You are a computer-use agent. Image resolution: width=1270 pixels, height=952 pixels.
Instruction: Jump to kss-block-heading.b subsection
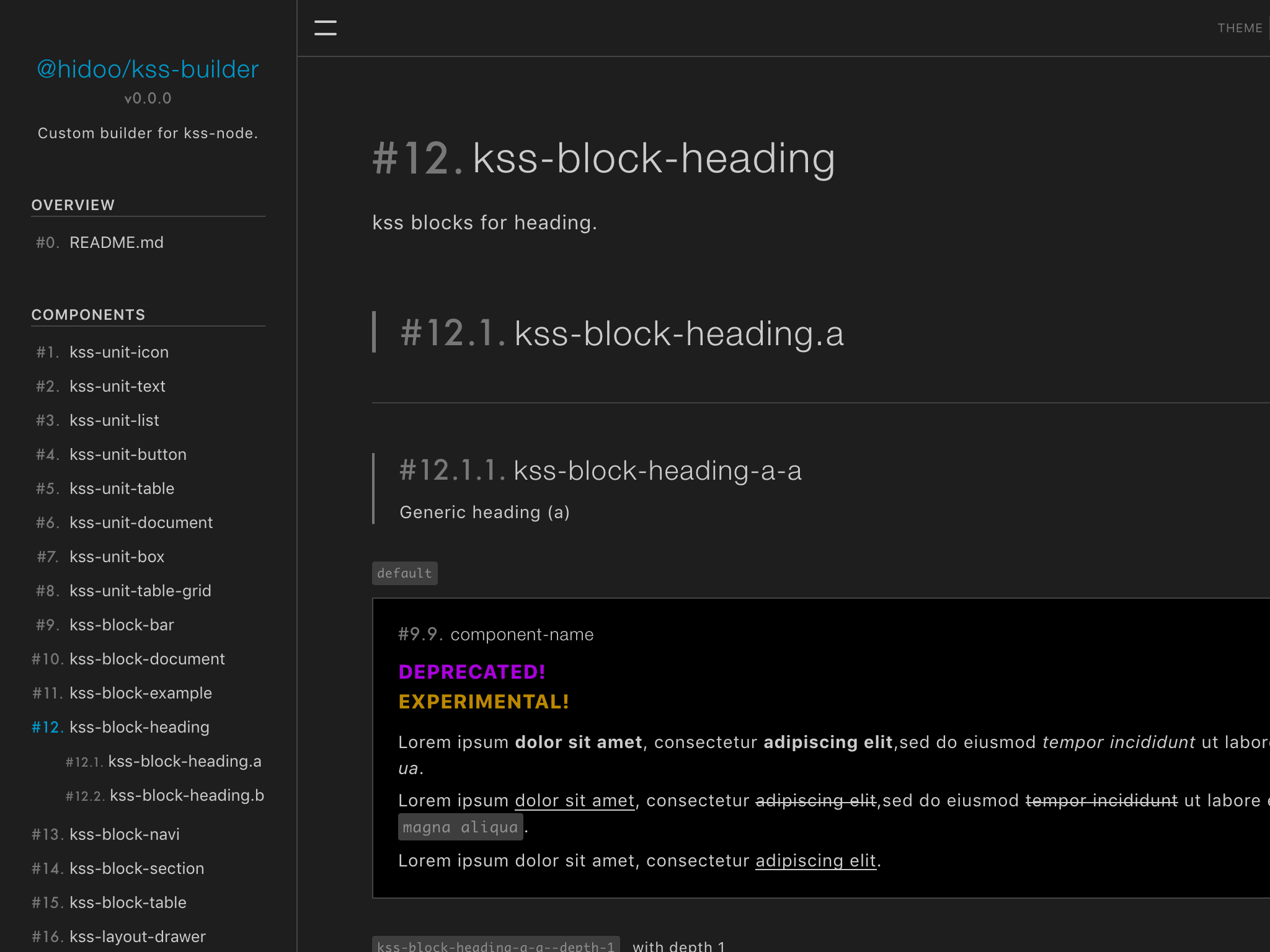tap(186, 795)
